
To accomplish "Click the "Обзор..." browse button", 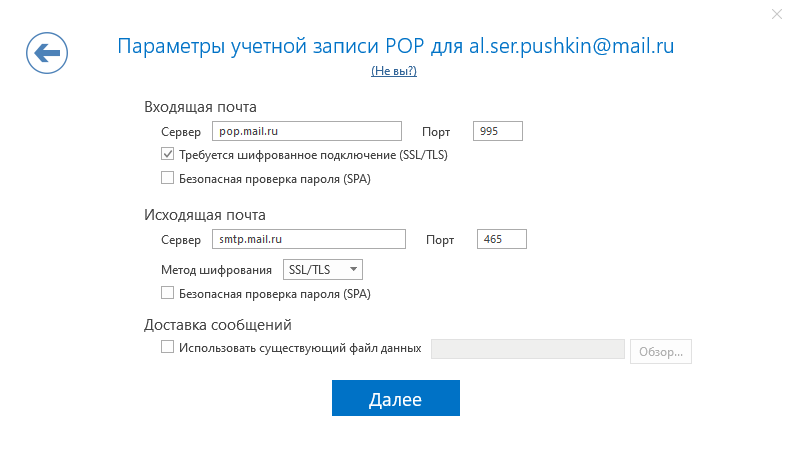I will 661,352.
